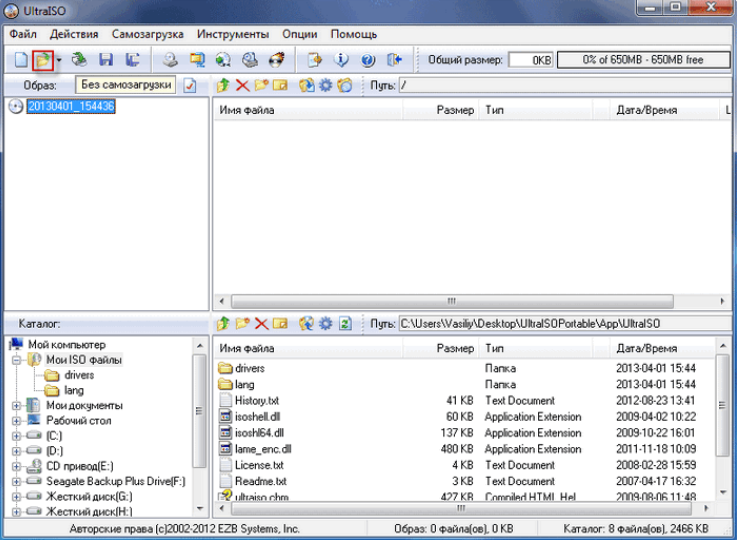Select image root 20130401_154436 in tree
Image resolution: width=737 pixels, height=540 pixels.
(71, 106)
